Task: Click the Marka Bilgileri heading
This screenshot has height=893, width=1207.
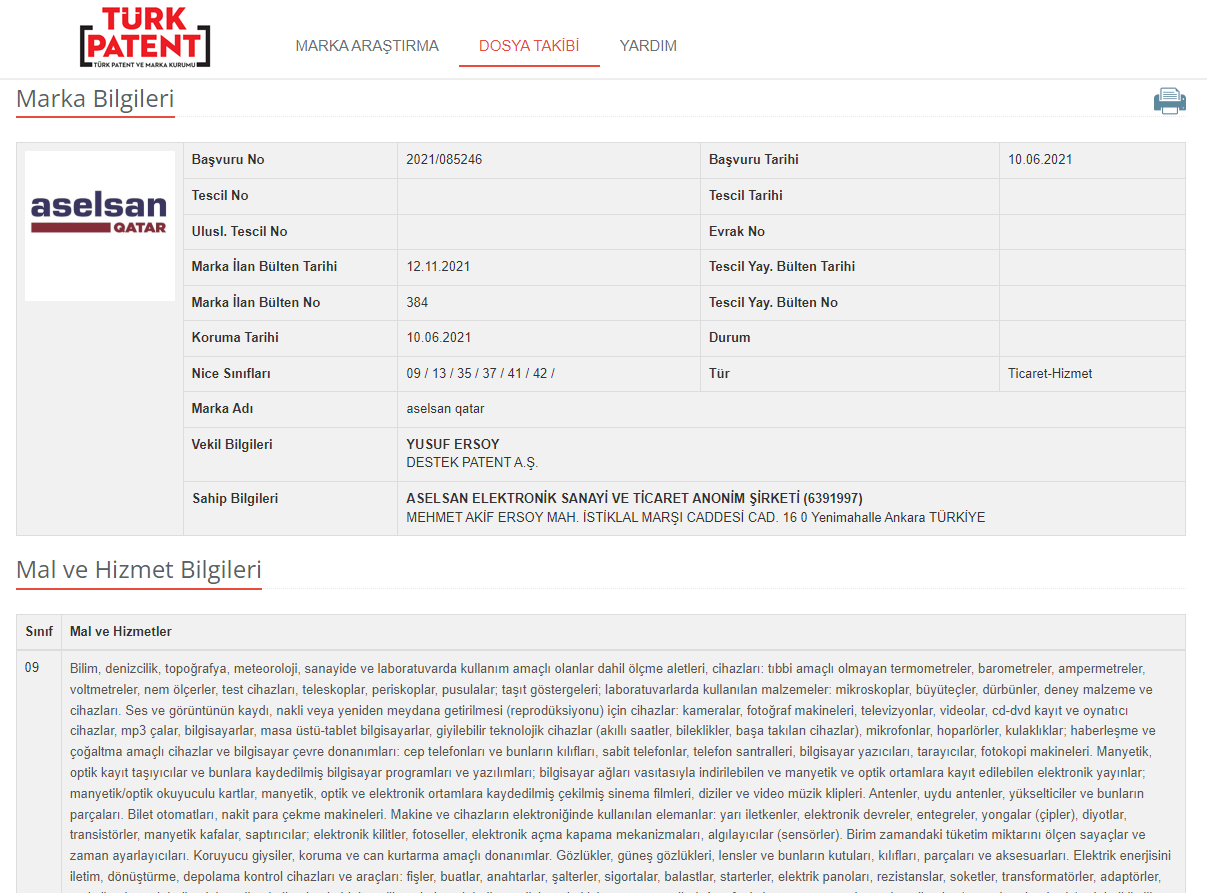Action: pos(95,100)
